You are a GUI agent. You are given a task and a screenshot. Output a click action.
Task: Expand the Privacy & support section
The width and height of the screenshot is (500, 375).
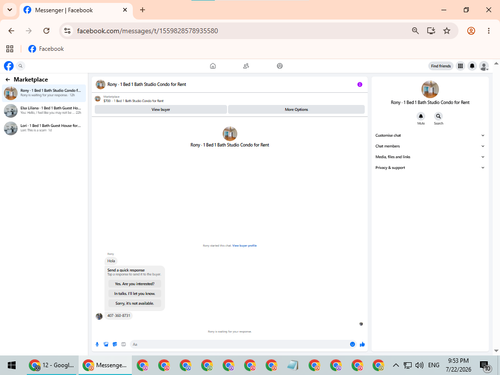(430, 167)
